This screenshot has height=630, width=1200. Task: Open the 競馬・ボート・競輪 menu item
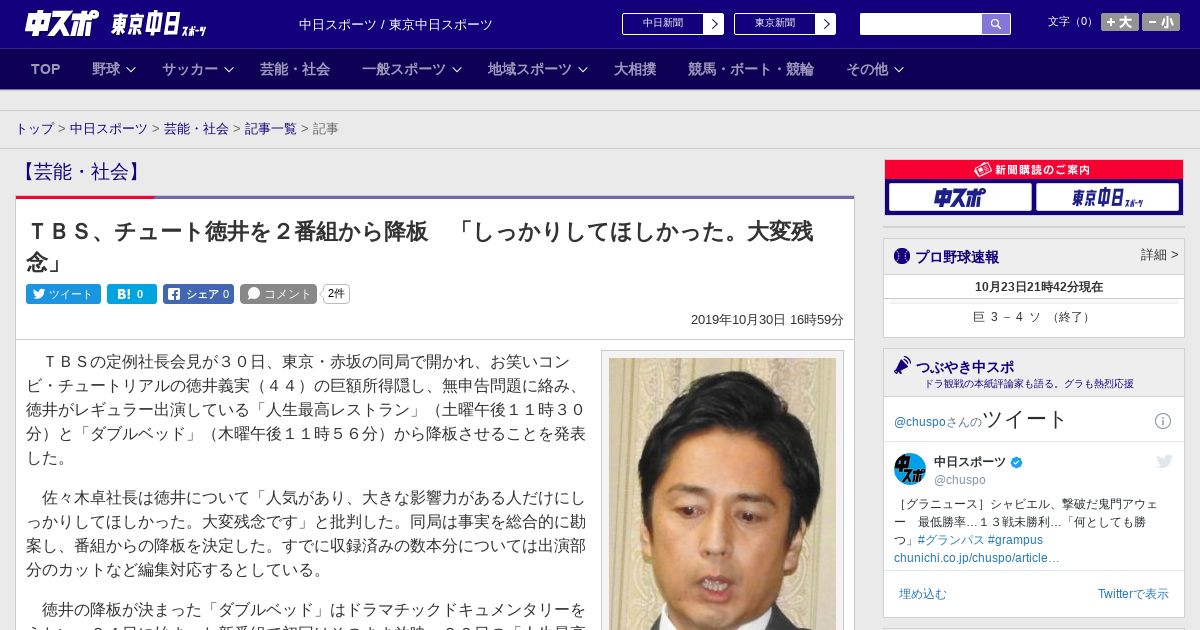click(x=751, y=69)
